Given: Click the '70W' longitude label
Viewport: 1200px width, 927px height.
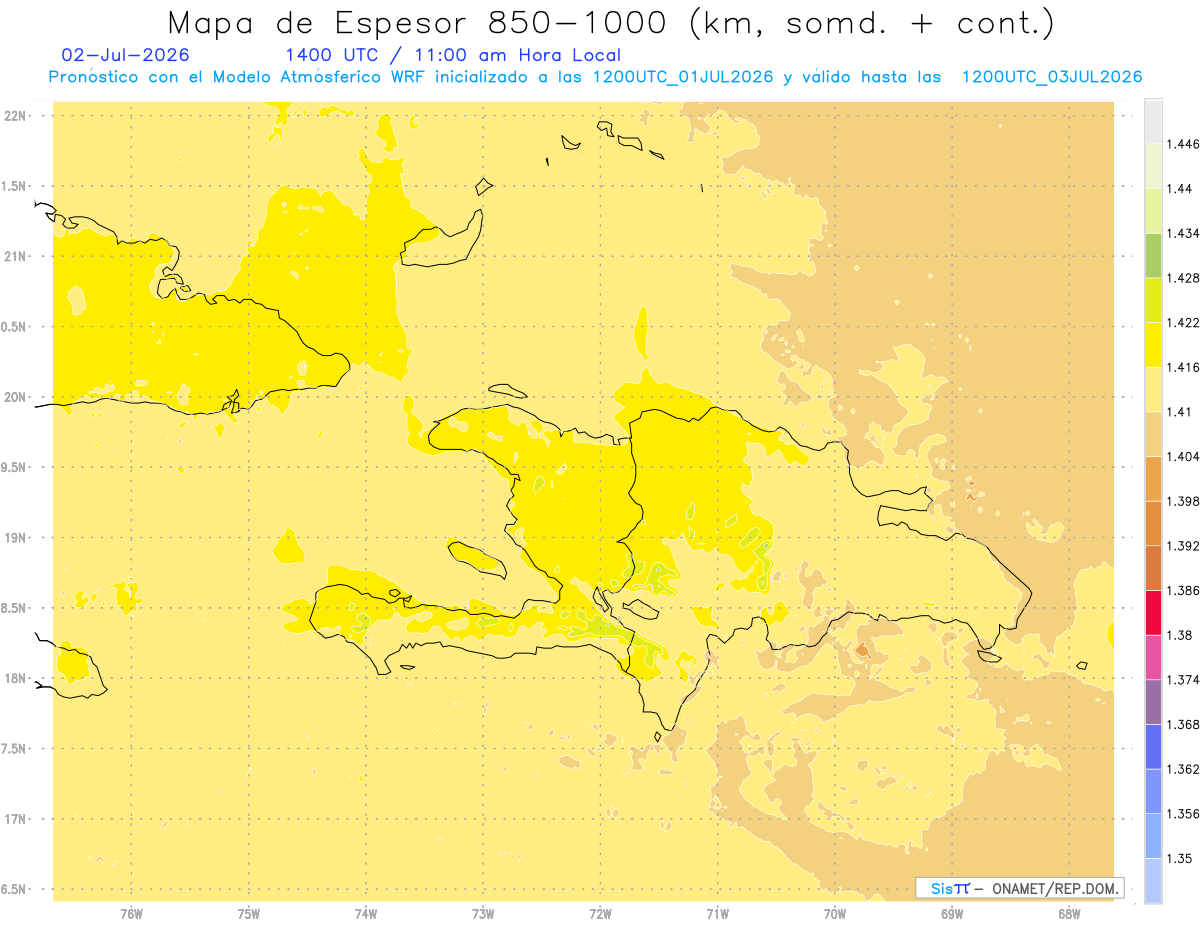Looking at the screenshot, I should (x=835, y=913).
